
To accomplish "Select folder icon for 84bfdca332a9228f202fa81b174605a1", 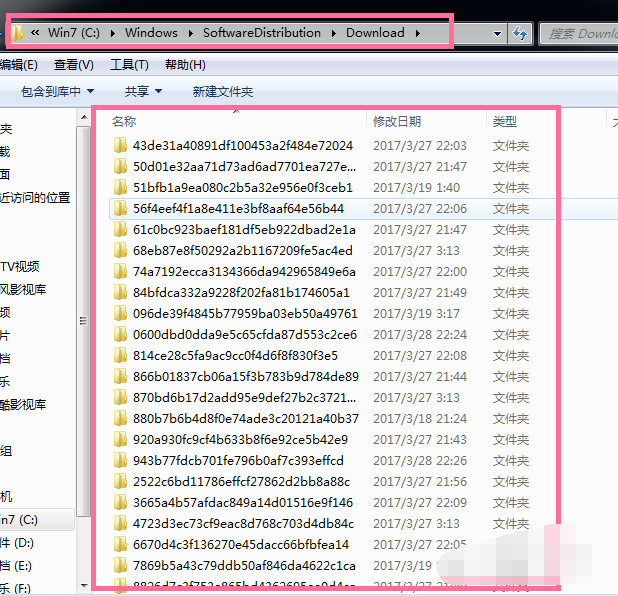I will tap(120, 292).
